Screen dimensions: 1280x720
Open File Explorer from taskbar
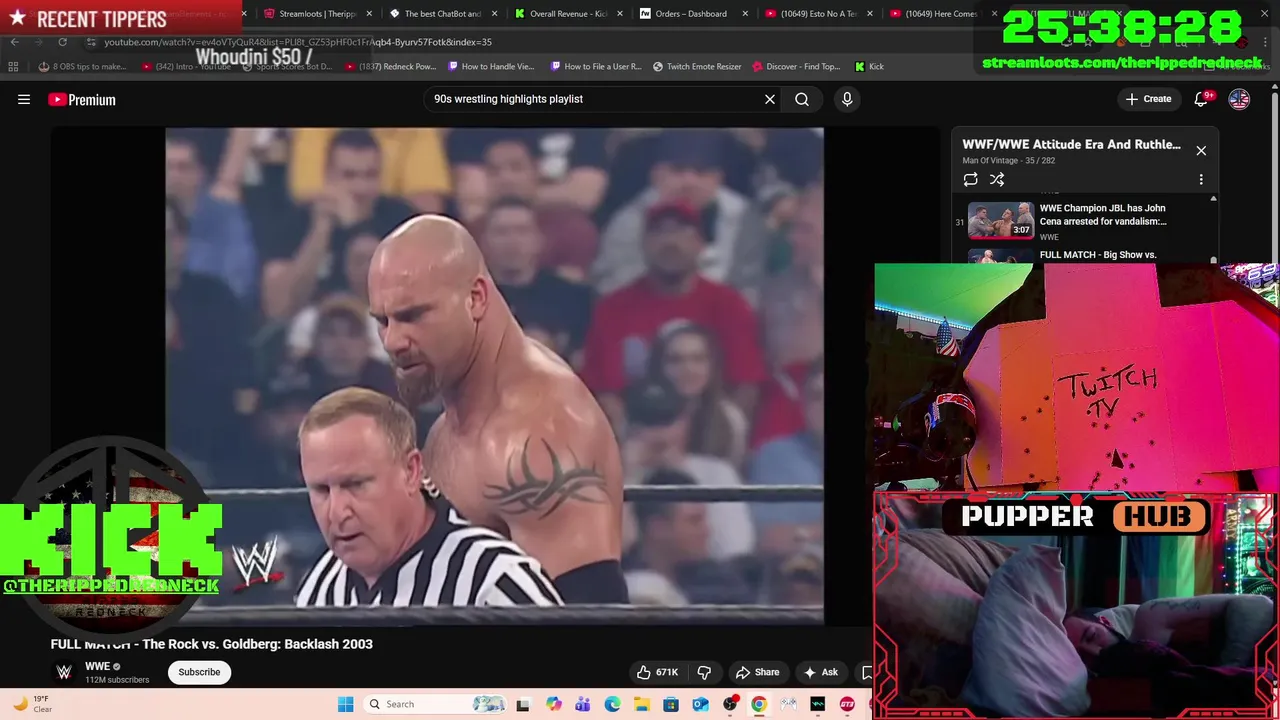point(641,704)
